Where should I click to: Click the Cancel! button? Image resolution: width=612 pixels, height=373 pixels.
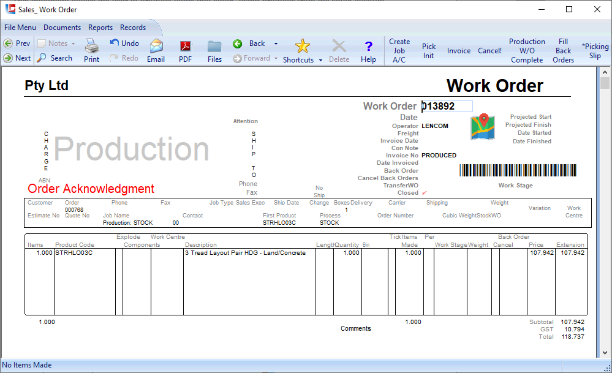tap(489, 51)
